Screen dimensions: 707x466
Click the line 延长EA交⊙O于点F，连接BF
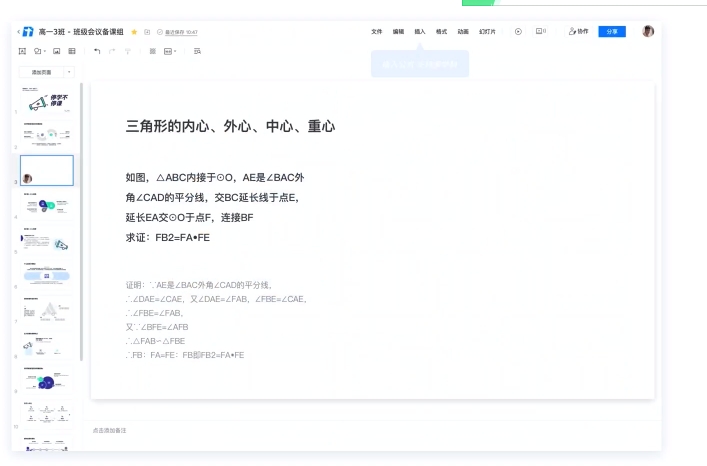click(x=189, y=218)
